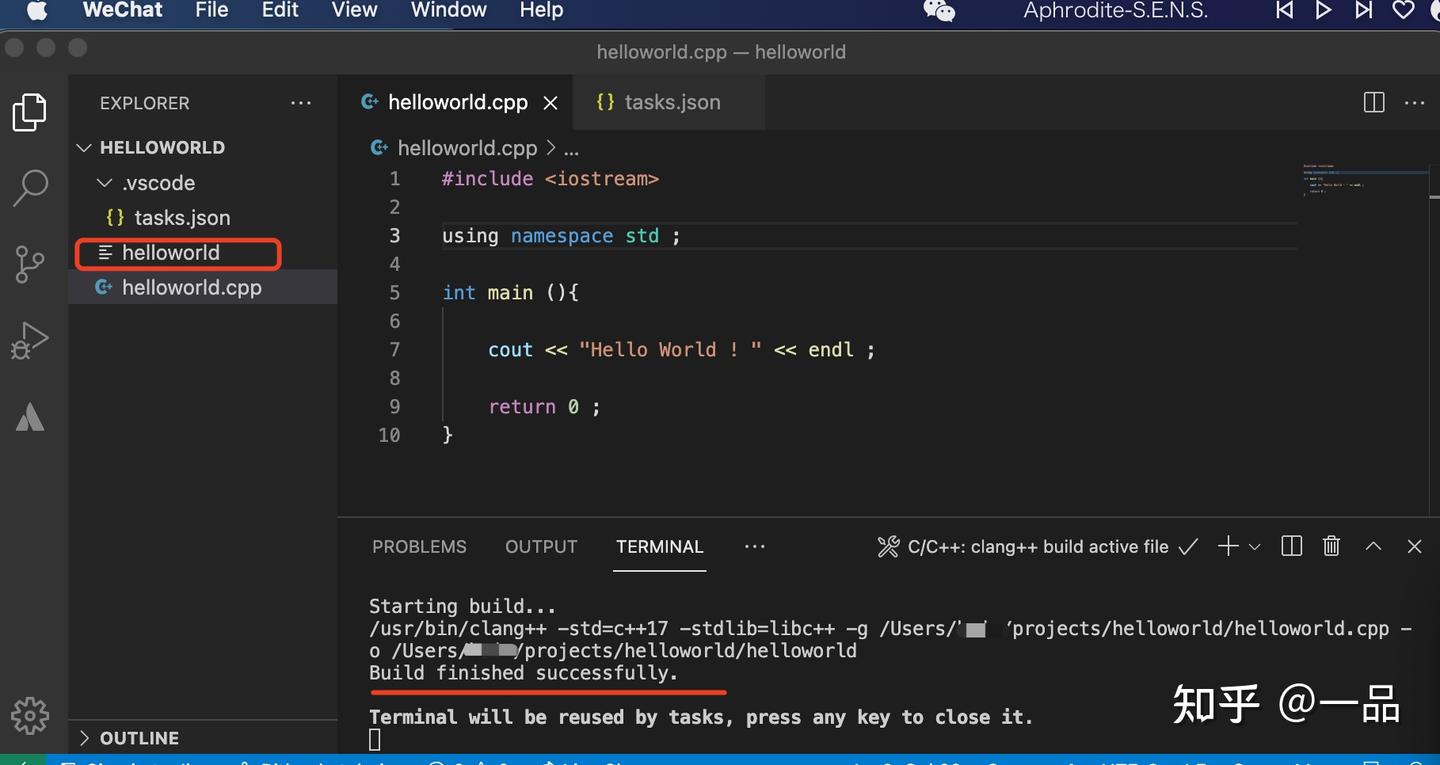Maximize the terminal panel with the chevron
This screenshot has height=765, width=1440.
click(1373, 546)
